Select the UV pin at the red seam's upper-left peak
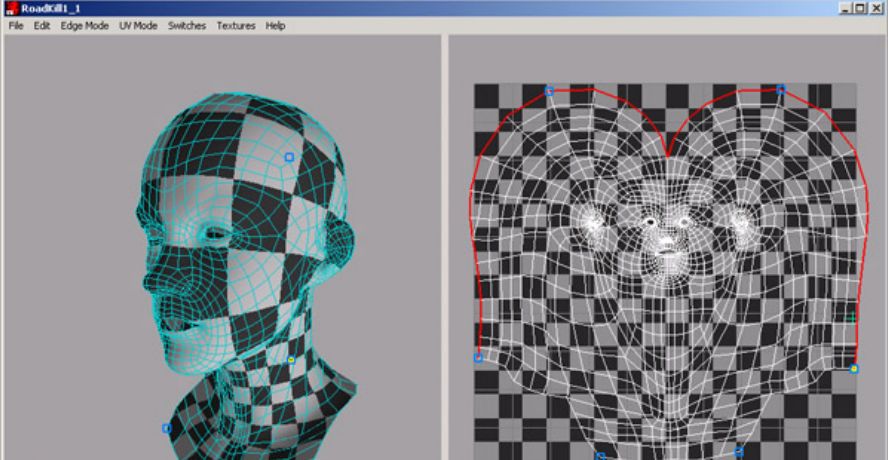 pos(549,91)
